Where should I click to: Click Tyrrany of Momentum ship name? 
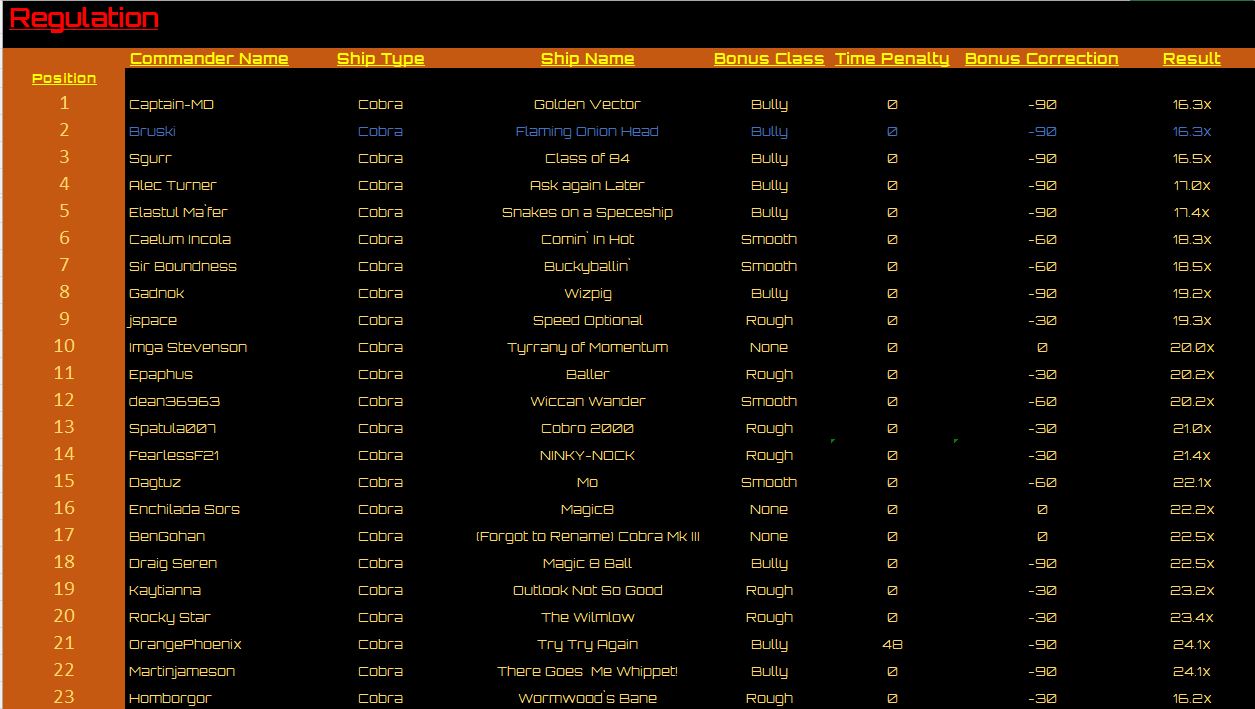click(587, 347)
